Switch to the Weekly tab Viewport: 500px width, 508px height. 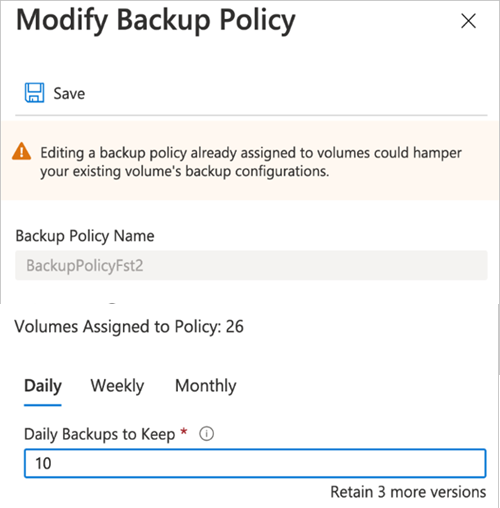point(117,386)
